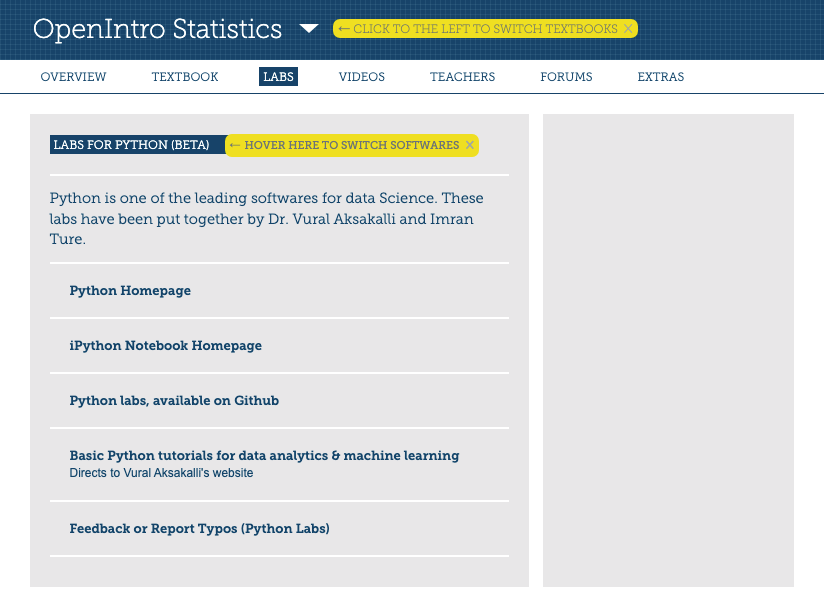Open Basic Python tutorials for data analytics link
Viewport: 824px width, 616px height.
click(x=264, y=455)
